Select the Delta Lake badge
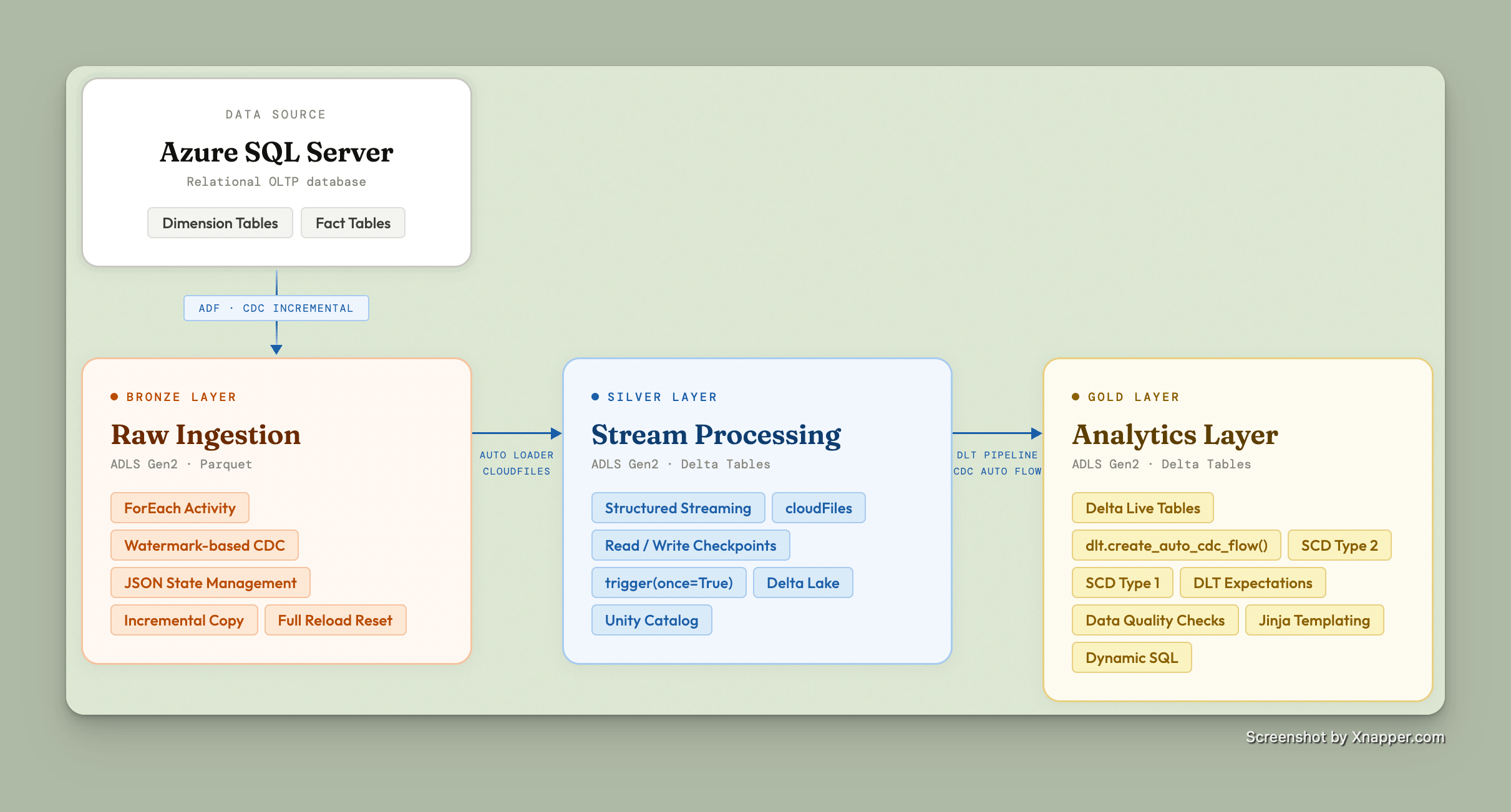Screen dimensions: 1511x812 pos(803,582)
